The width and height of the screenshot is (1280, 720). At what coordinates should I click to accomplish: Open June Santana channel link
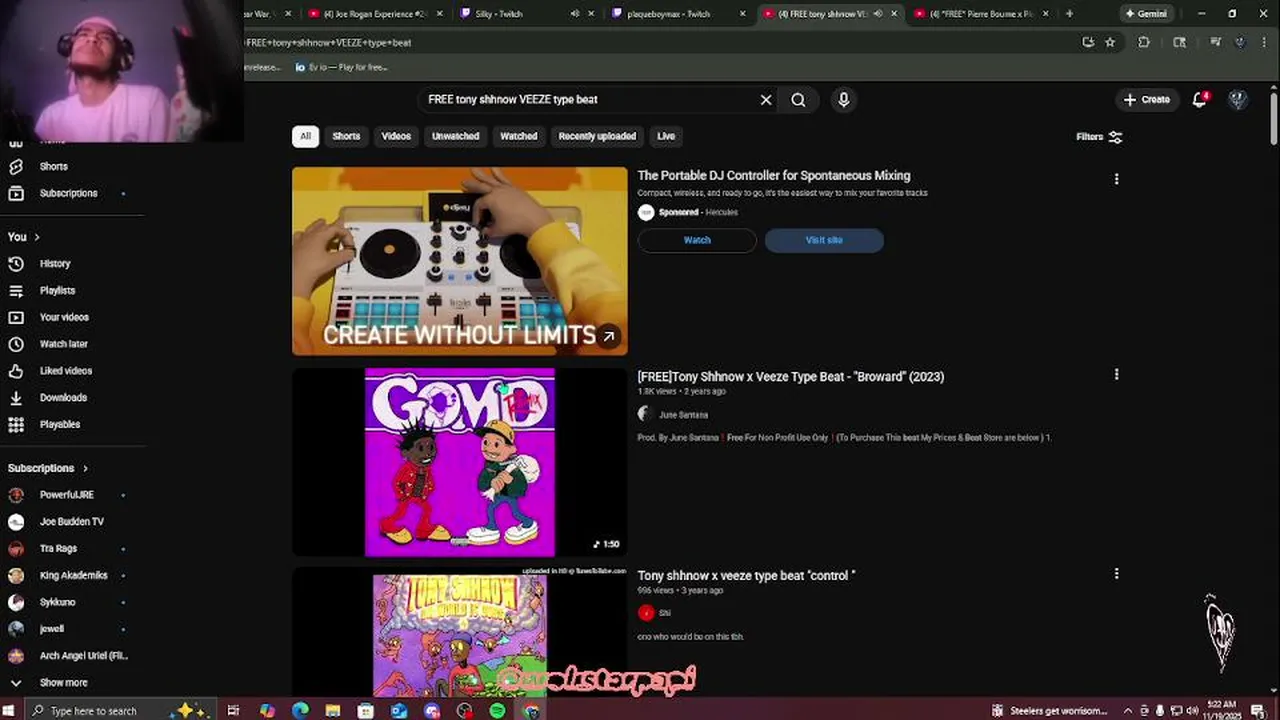point(683,415)
